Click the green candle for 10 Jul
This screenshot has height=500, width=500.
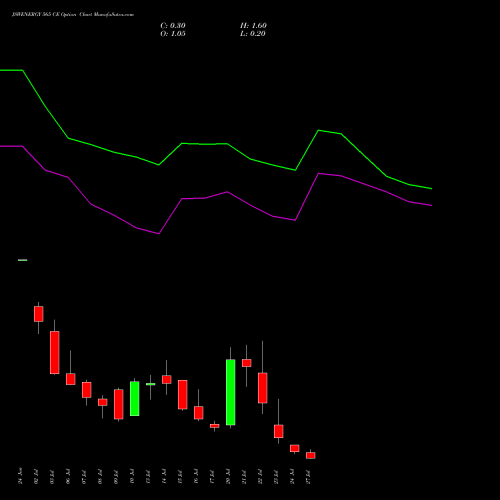(134, 398)
